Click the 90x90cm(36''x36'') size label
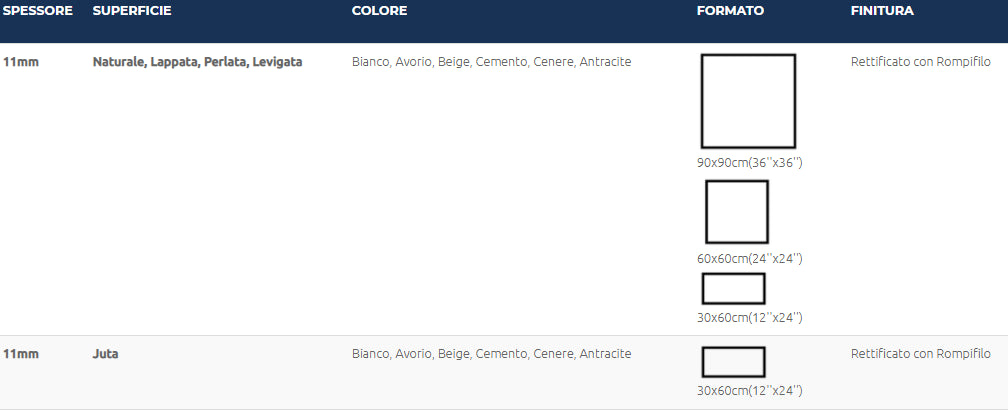1008x420 pixels. click(x=750, y=162)
